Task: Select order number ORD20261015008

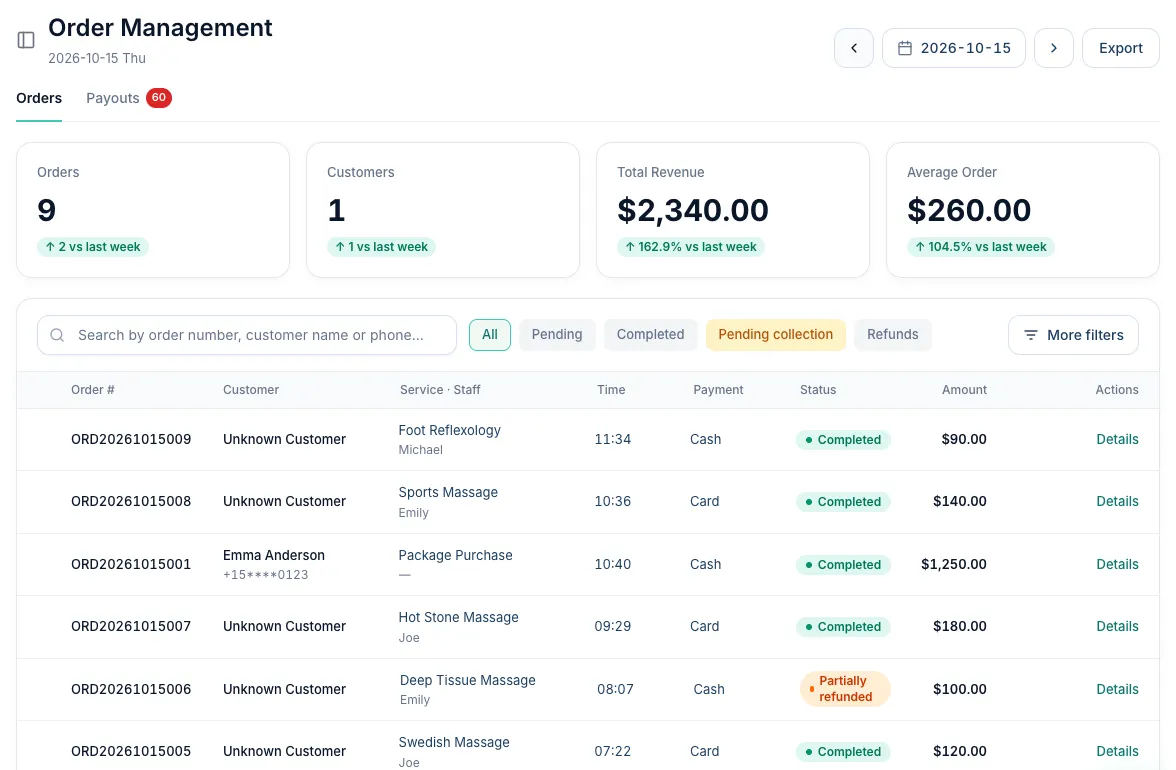Action: [x=131, y=502]
